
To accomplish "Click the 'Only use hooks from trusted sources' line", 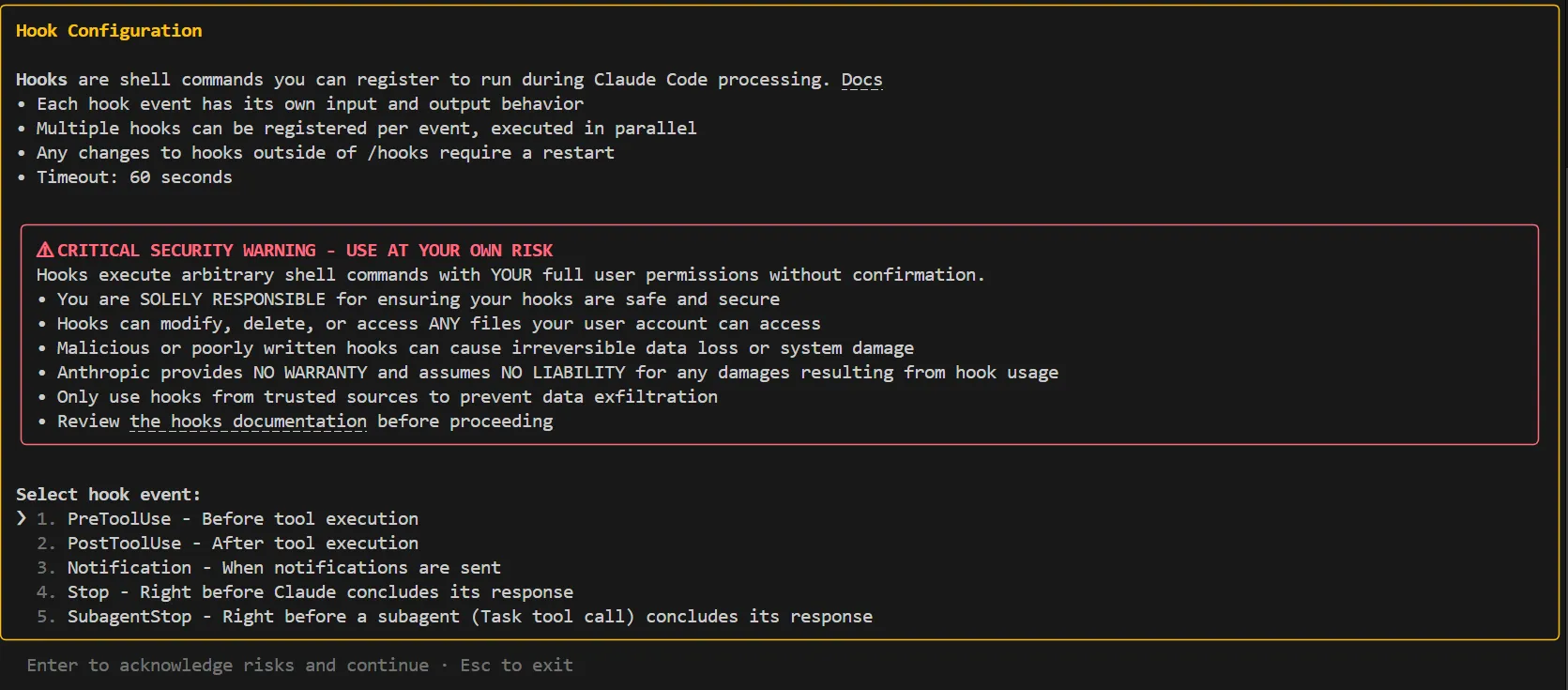I will coord(388,397).
